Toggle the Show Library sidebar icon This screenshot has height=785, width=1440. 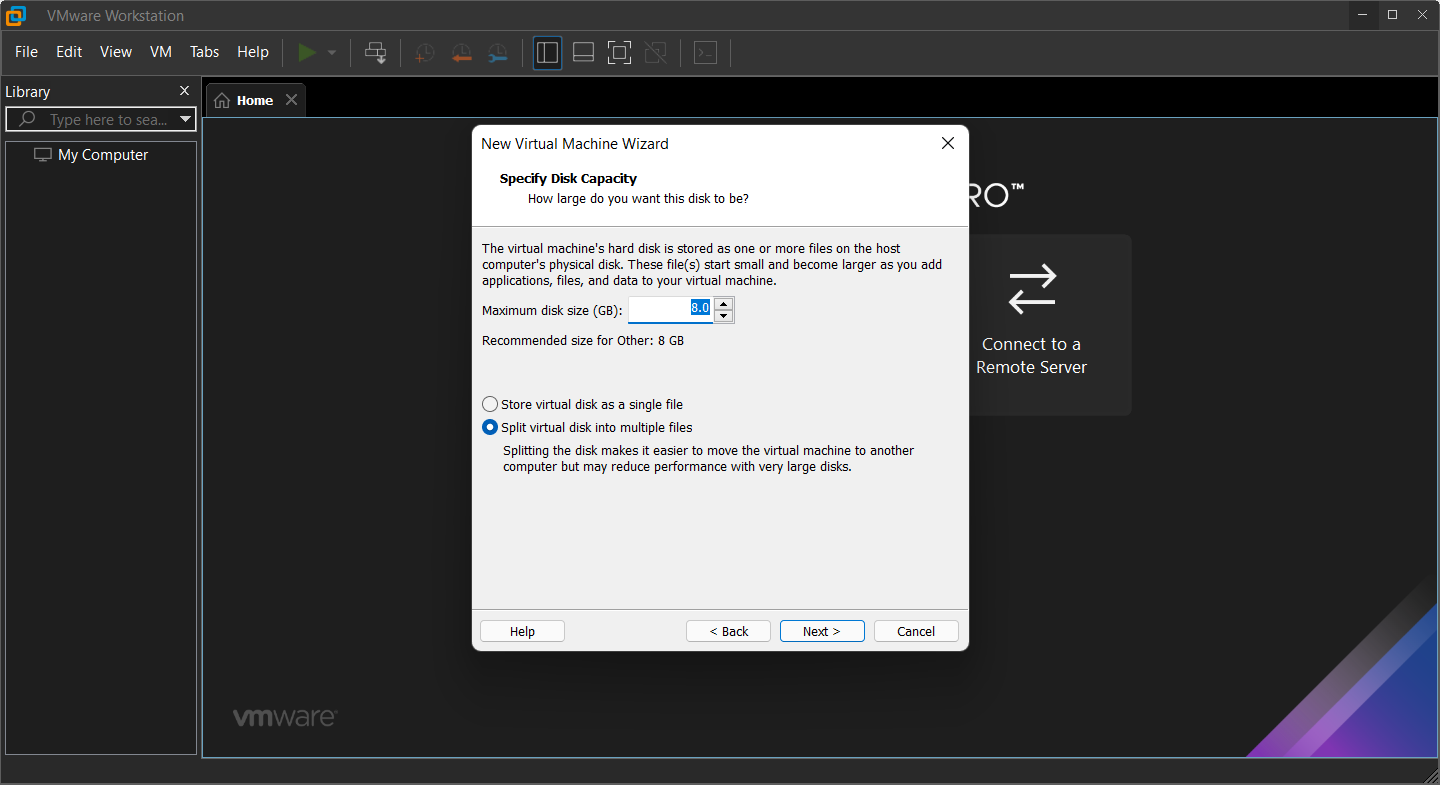click(547, 52)
